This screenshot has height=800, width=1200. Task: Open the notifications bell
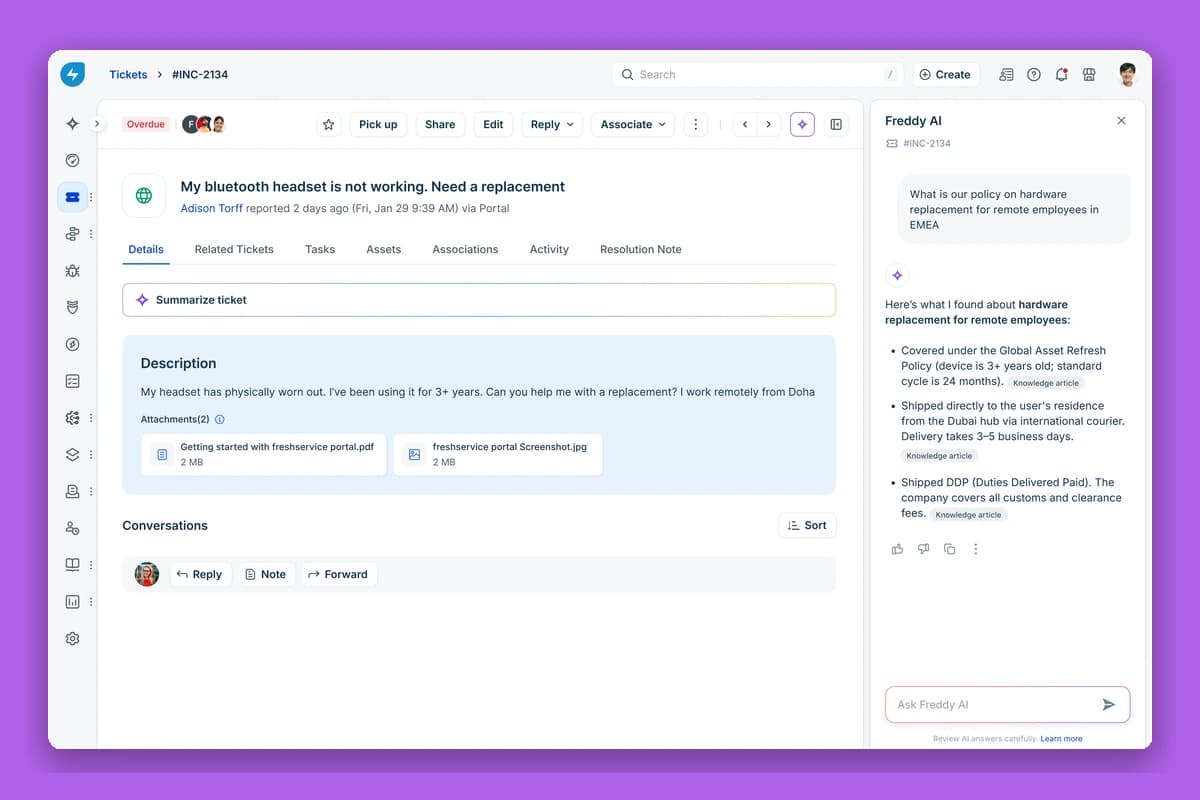(1062, 75)
